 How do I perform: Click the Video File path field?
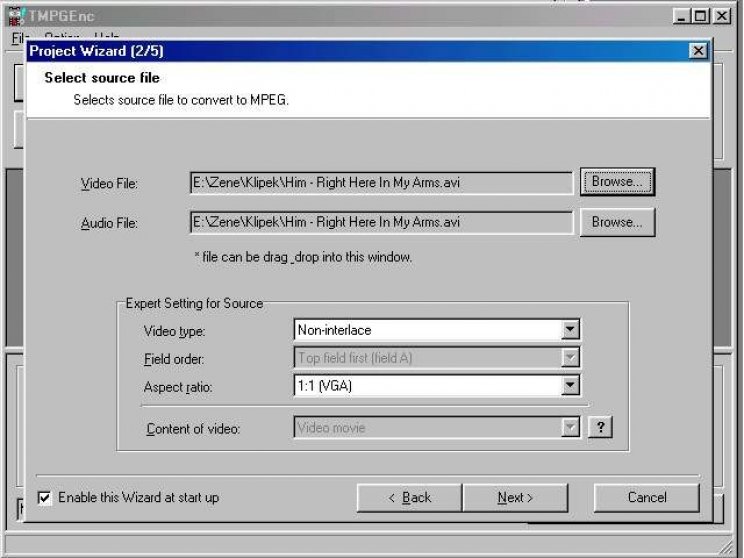[x=381, y=183]
